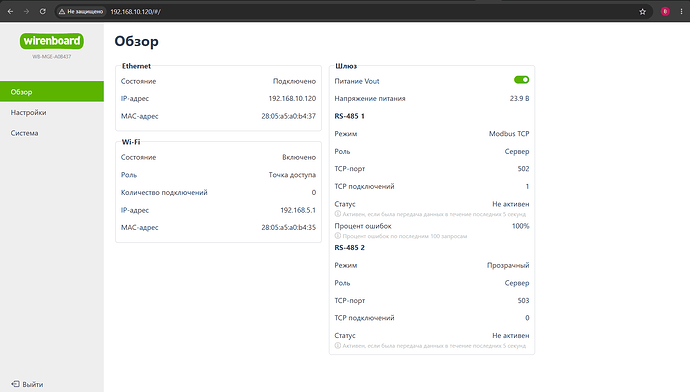Click mode value 'Modbus TCP'

point(509,134)
